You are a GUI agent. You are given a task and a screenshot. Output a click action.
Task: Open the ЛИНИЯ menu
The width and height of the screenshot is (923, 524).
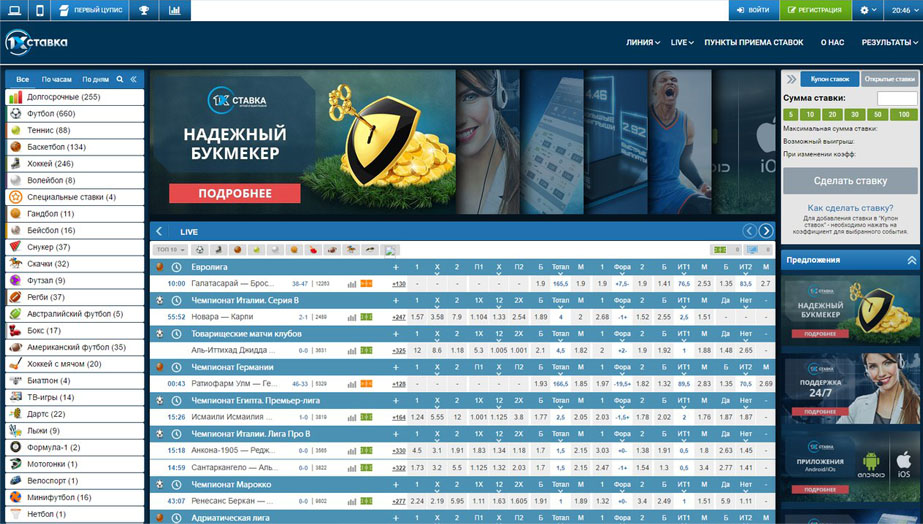(x=643, y=43)
